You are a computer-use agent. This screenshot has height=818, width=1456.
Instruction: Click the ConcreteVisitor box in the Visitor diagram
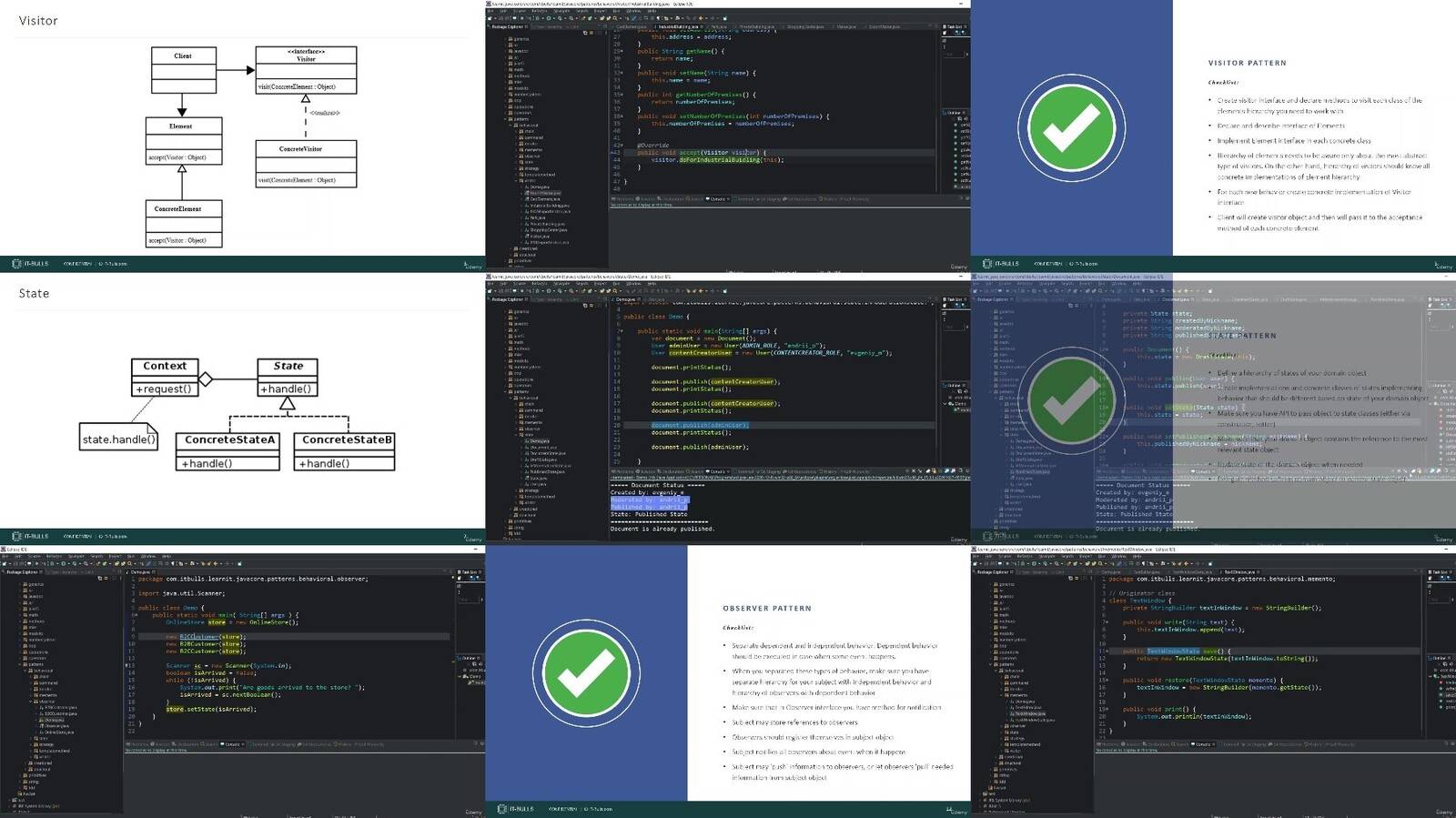coord(306,164)
